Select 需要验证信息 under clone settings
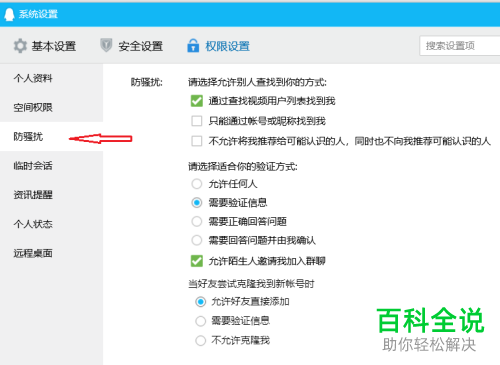 point(200,321)
